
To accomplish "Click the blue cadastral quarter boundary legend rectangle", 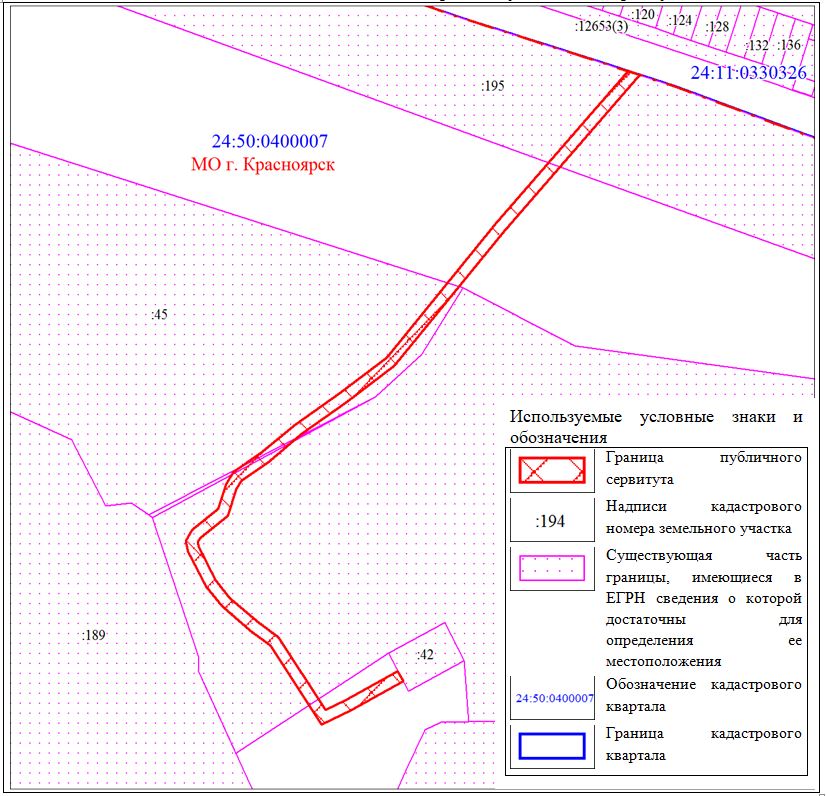I will [x=550, y=746].
